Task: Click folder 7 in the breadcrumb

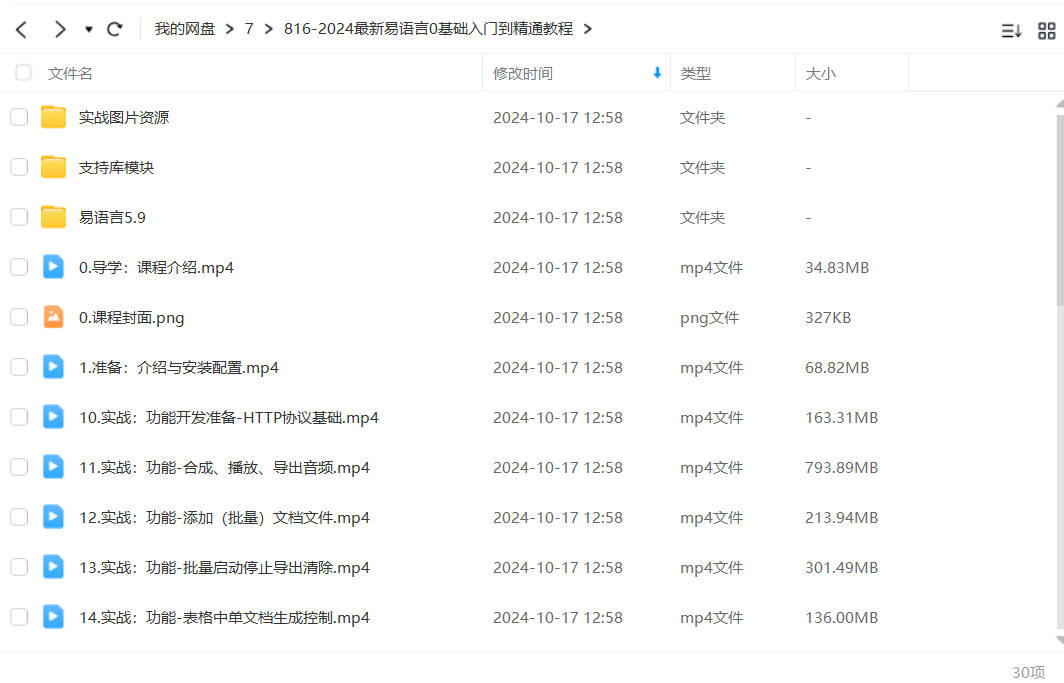Action: 249,28
